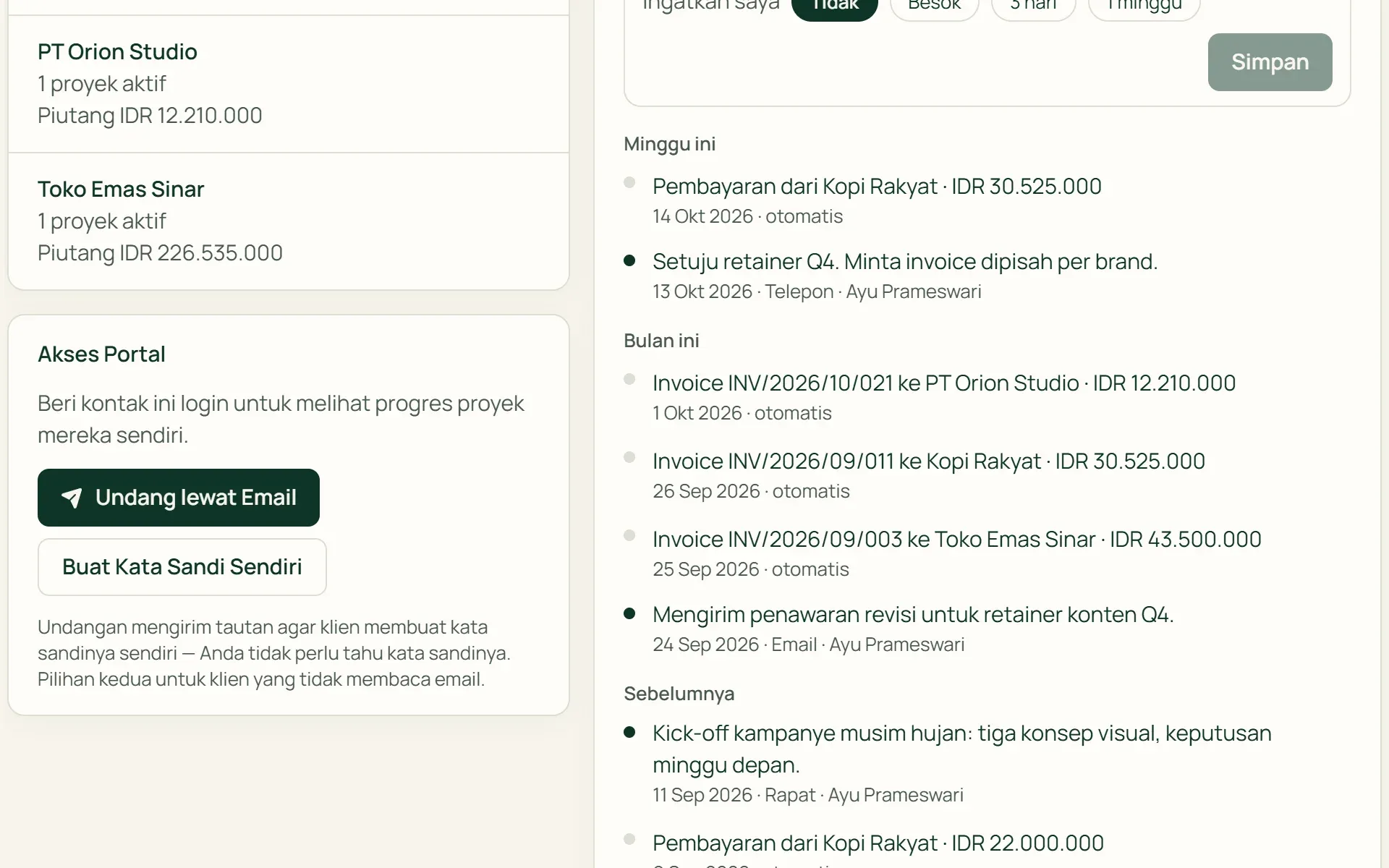Screen dimensions: 1389x868
Task: Click the Minggu ini section label
Action: 669,144
